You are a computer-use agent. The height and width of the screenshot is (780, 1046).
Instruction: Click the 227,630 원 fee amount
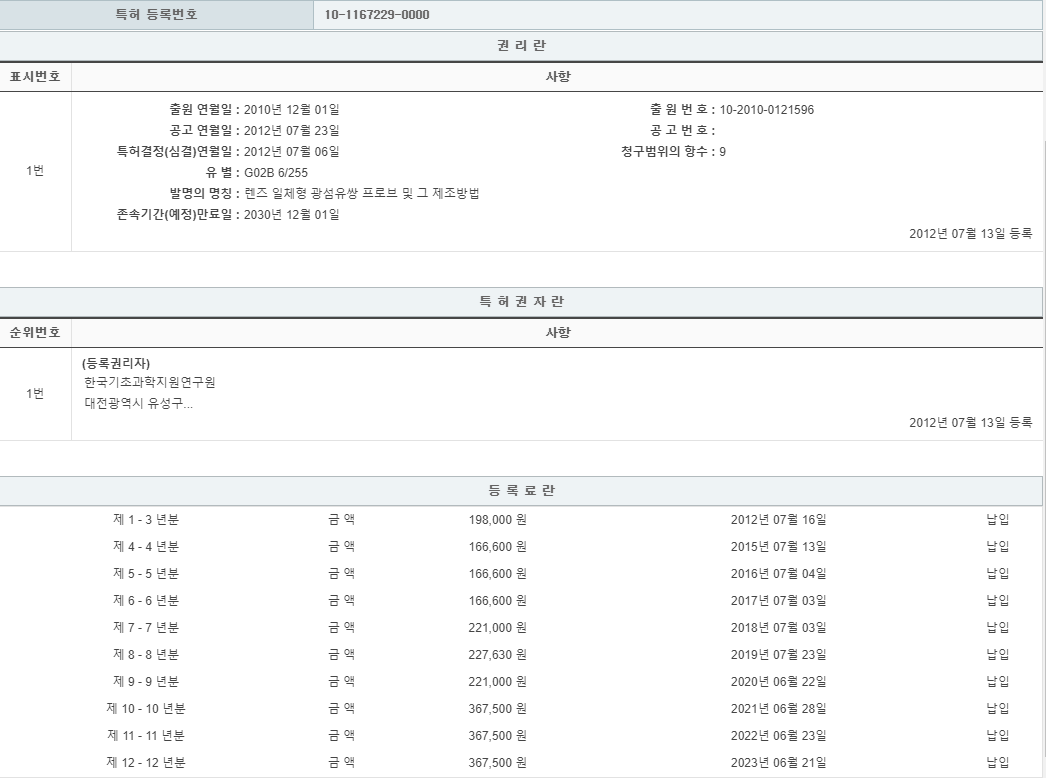[497, 655]
